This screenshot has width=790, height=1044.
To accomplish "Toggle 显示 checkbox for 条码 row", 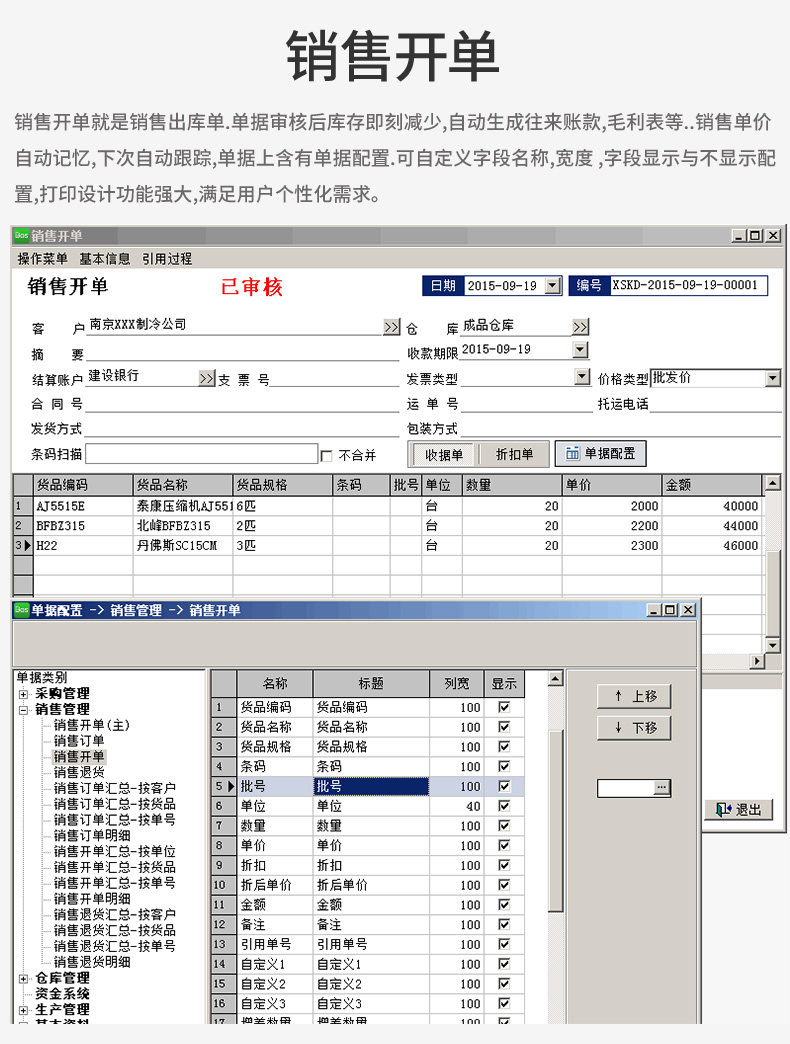I will pyautogui.click(x=504, y=766).
